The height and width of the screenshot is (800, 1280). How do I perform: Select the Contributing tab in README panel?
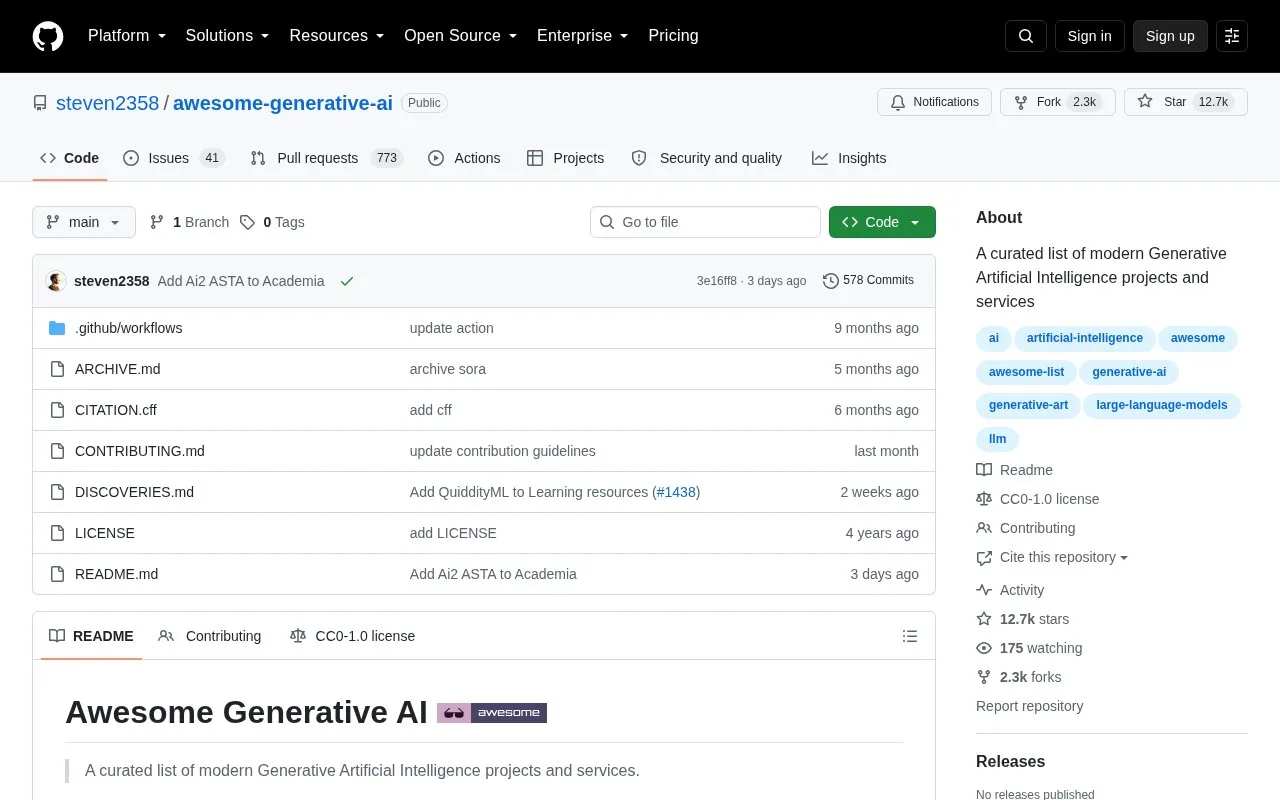coord(210,636)
